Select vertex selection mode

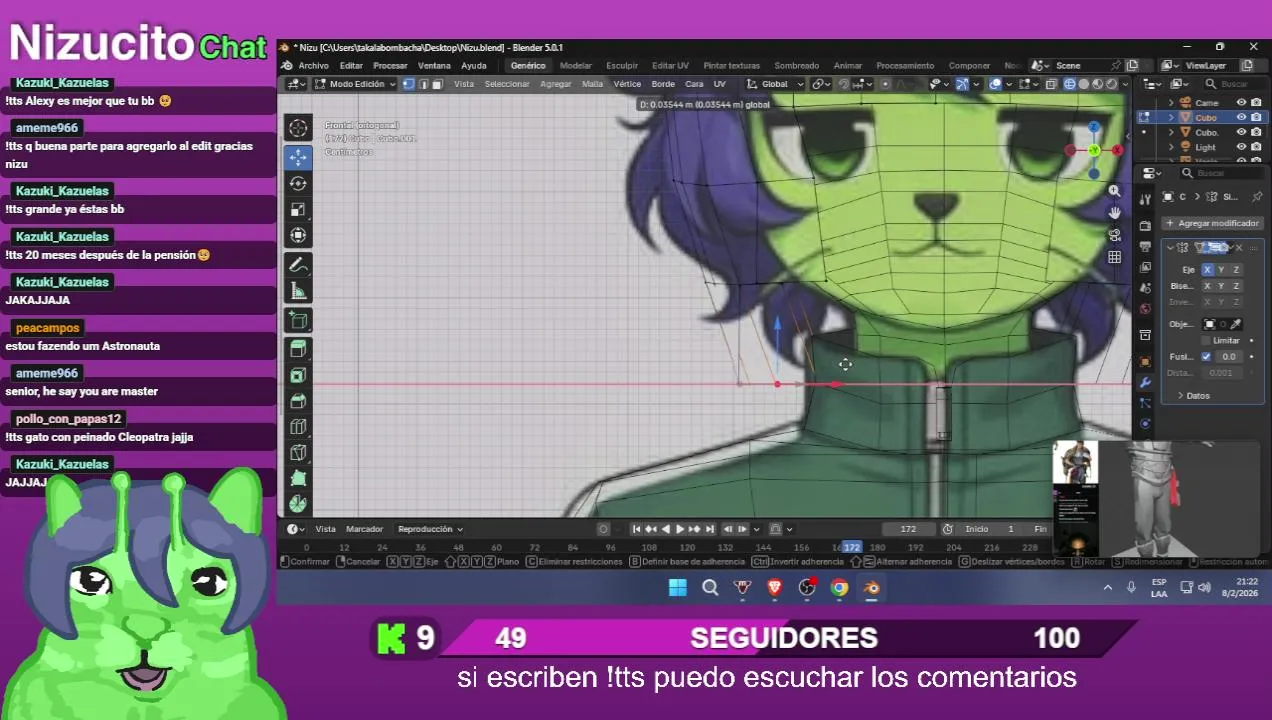pyautogui.click(x=408, y=84)
